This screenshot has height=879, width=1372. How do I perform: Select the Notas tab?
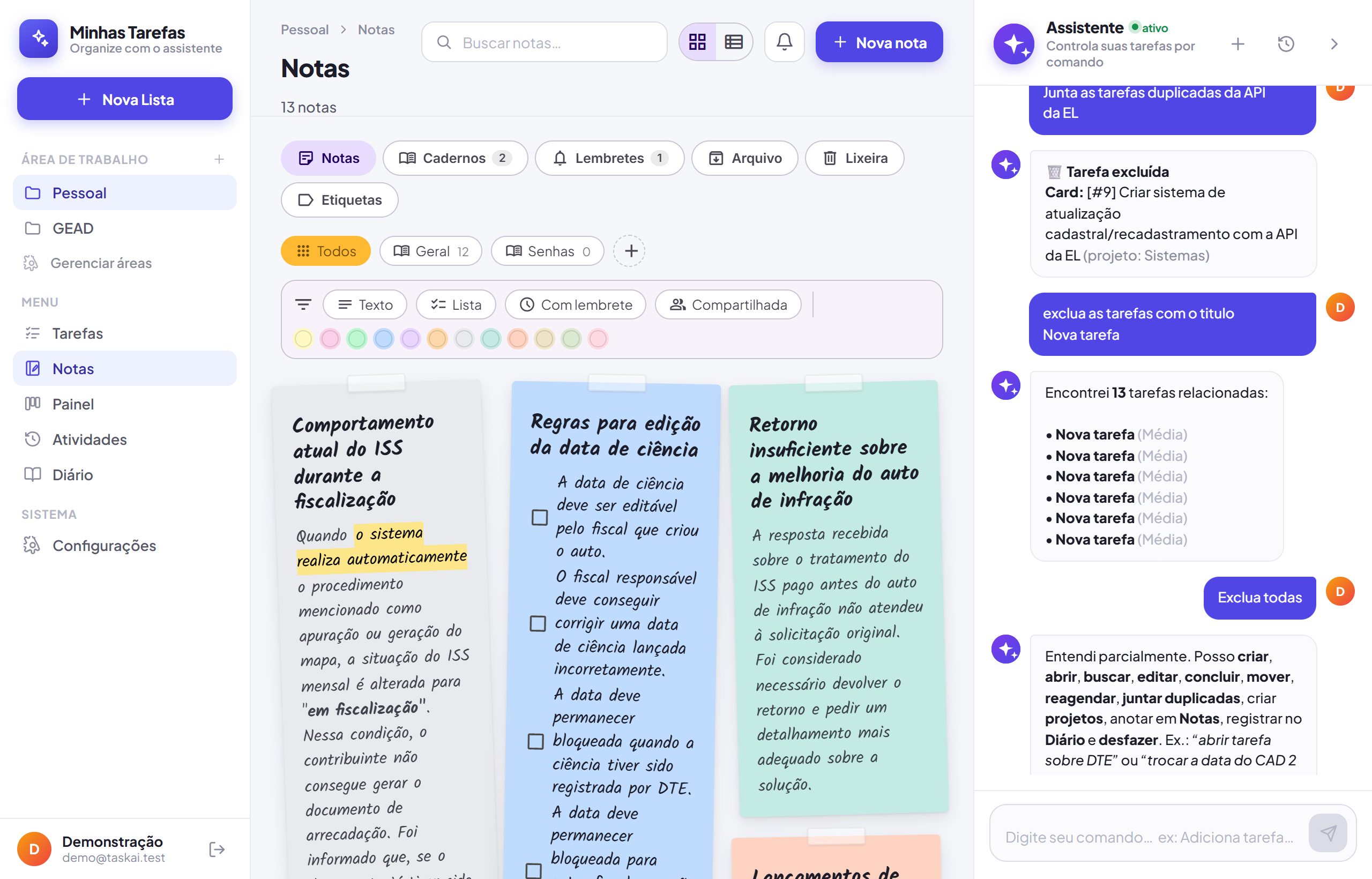329,158
